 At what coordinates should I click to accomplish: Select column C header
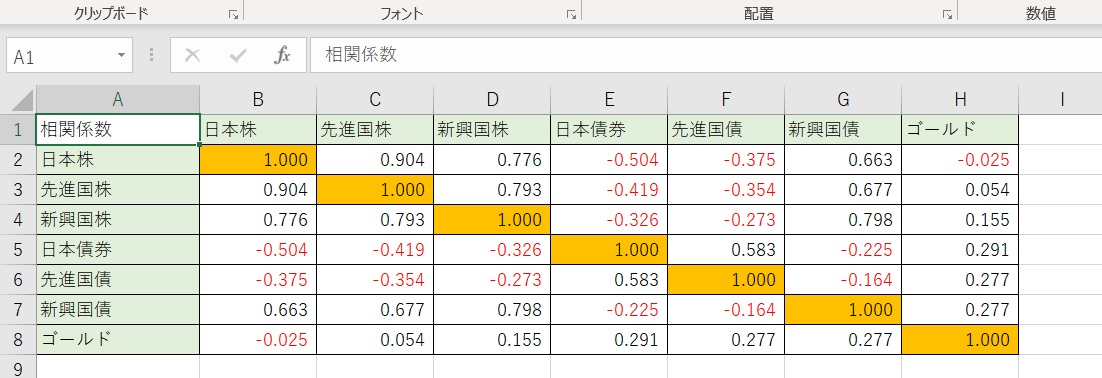[375, 100]
